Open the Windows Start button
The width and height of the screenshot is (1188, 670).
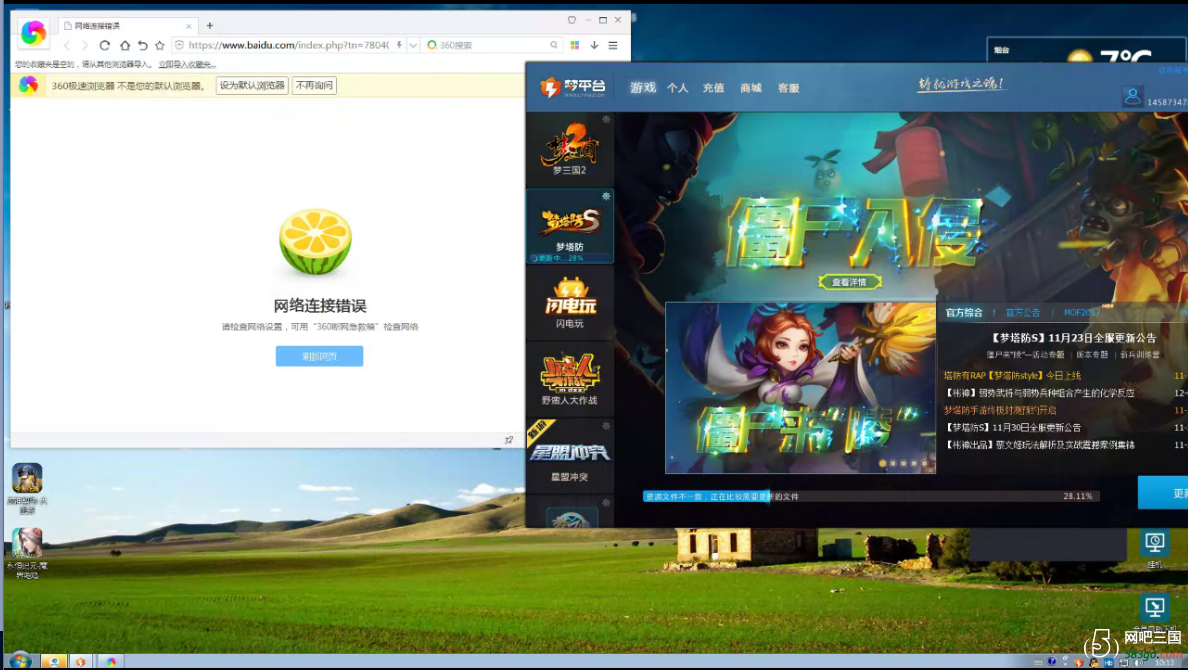pos(20,661)
